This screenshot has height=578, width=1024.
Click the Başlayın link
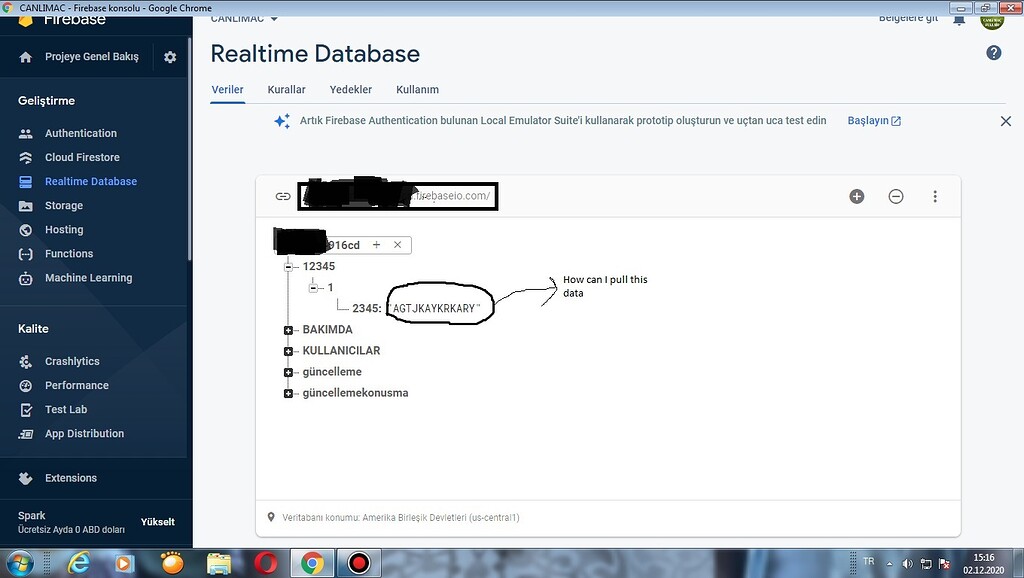point(874,121)
